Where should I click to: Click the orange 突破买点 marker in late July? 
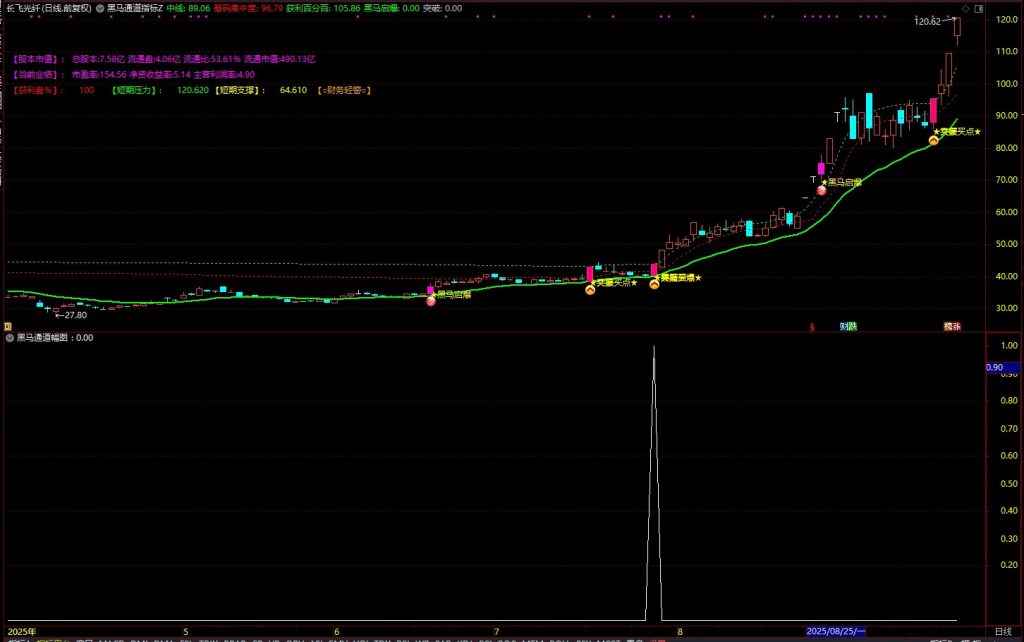[590, 289]
